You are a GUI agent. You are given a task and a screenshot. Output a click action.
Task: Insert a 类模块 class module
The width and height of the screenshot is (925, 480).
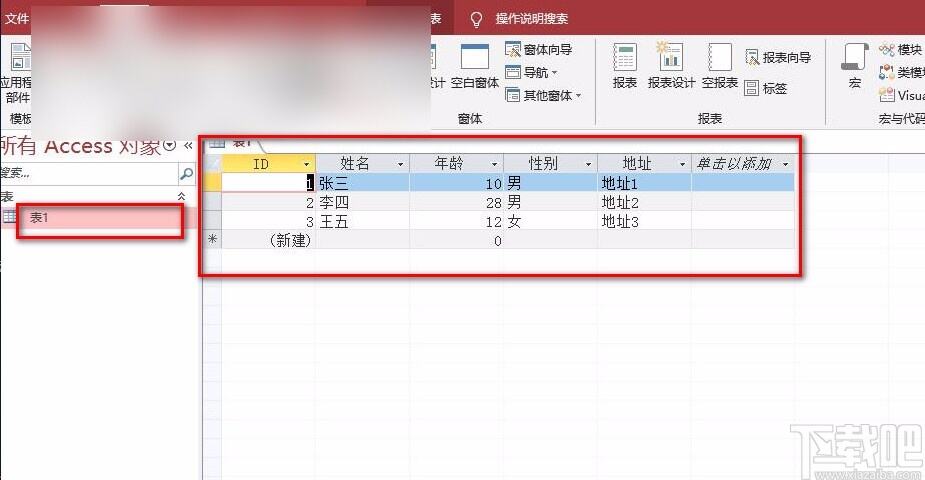click(901, 73)
